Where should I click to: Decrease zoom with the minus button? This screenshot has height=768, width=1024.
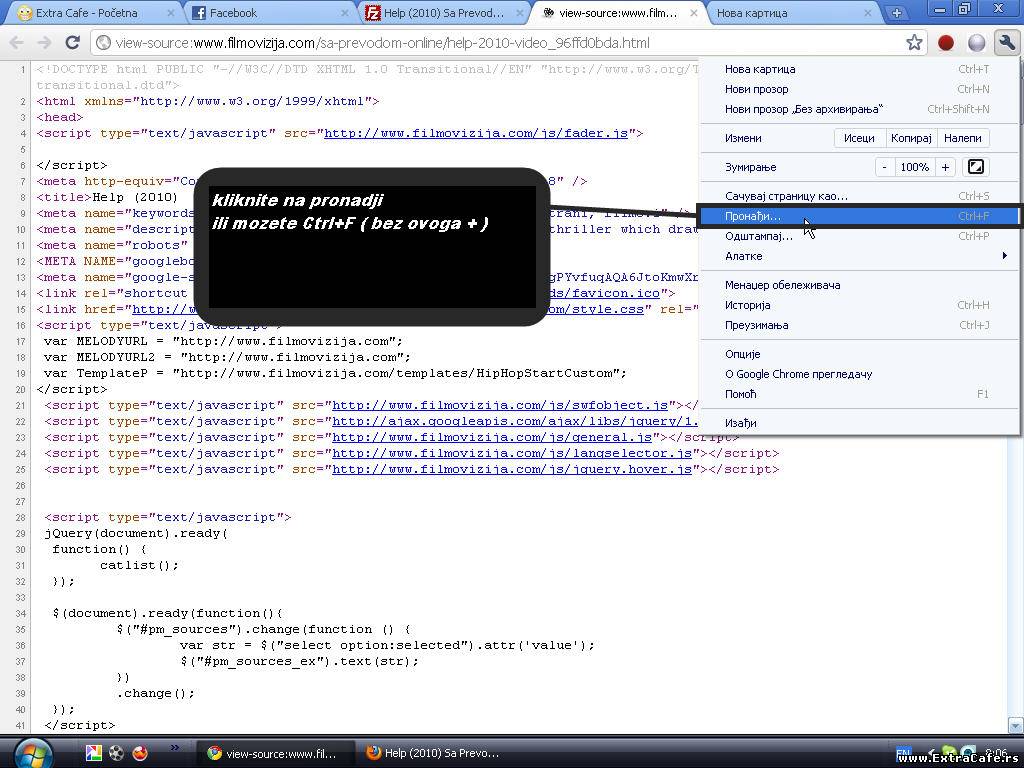click(885, 167)
